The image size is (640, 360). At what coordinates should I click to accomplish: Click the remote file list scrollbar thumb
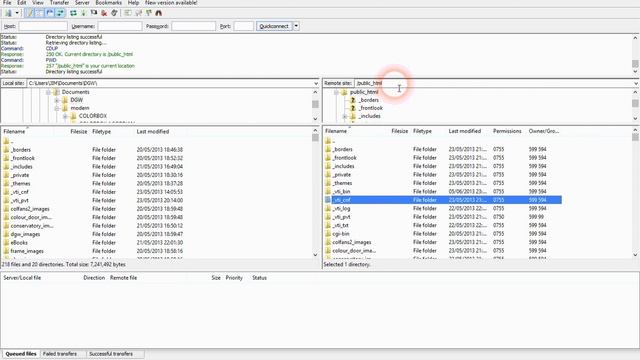point(635,137)
